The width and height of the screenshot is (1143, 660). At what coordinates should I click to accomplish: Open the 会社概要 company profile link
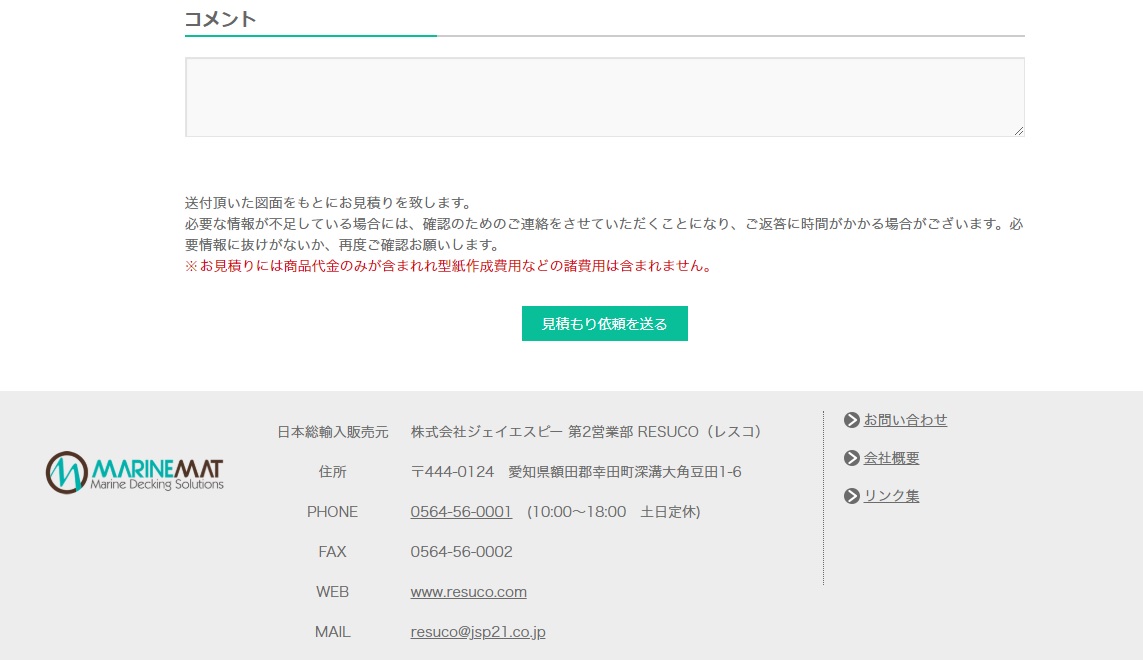(x=891, y=458)
